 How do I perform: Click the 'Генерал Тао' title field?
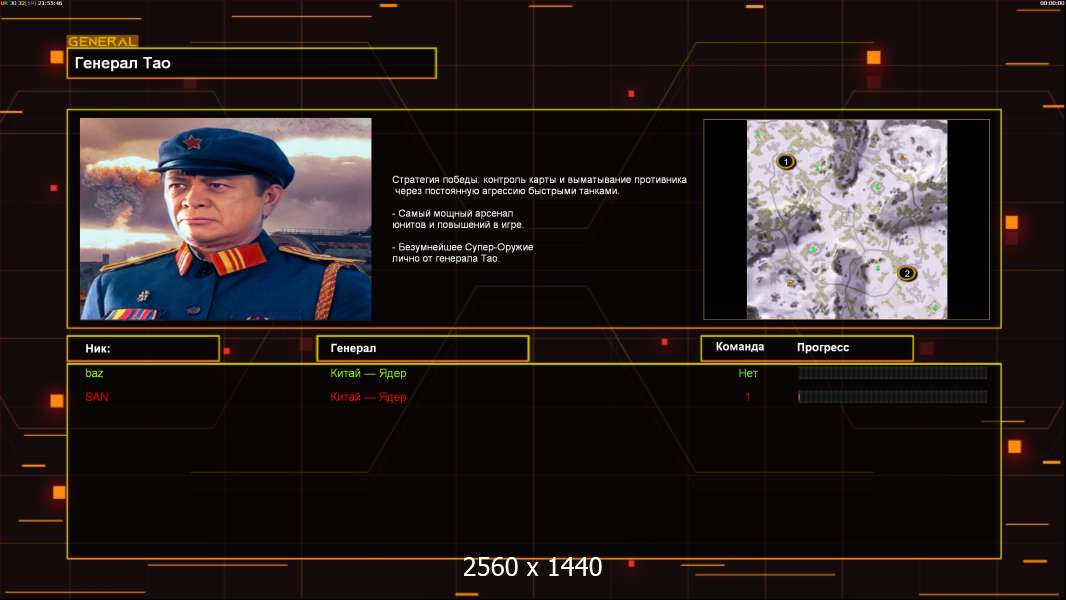click(x=252, y=63)
